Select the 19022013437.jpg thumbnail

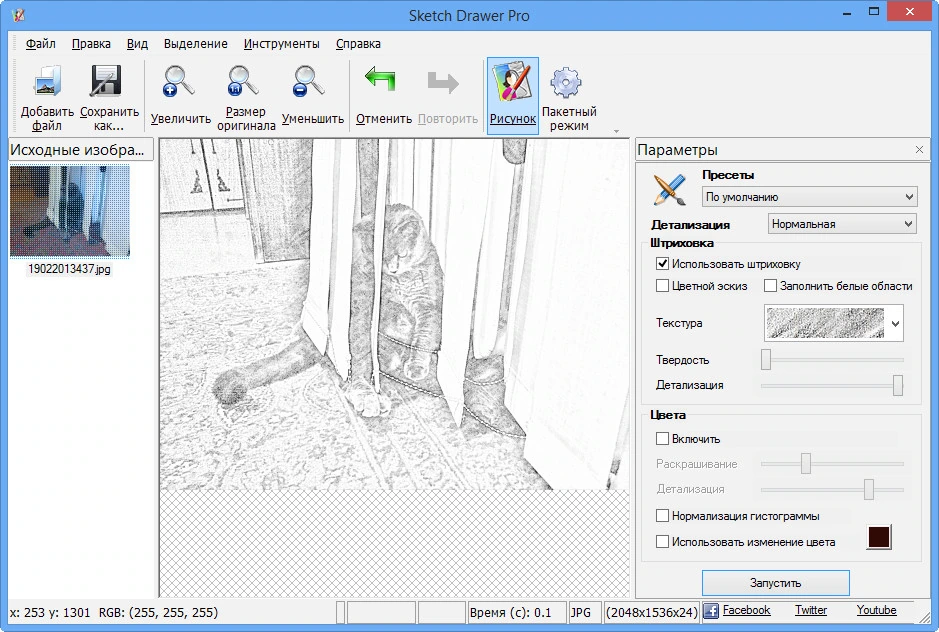tap(69, 211)
